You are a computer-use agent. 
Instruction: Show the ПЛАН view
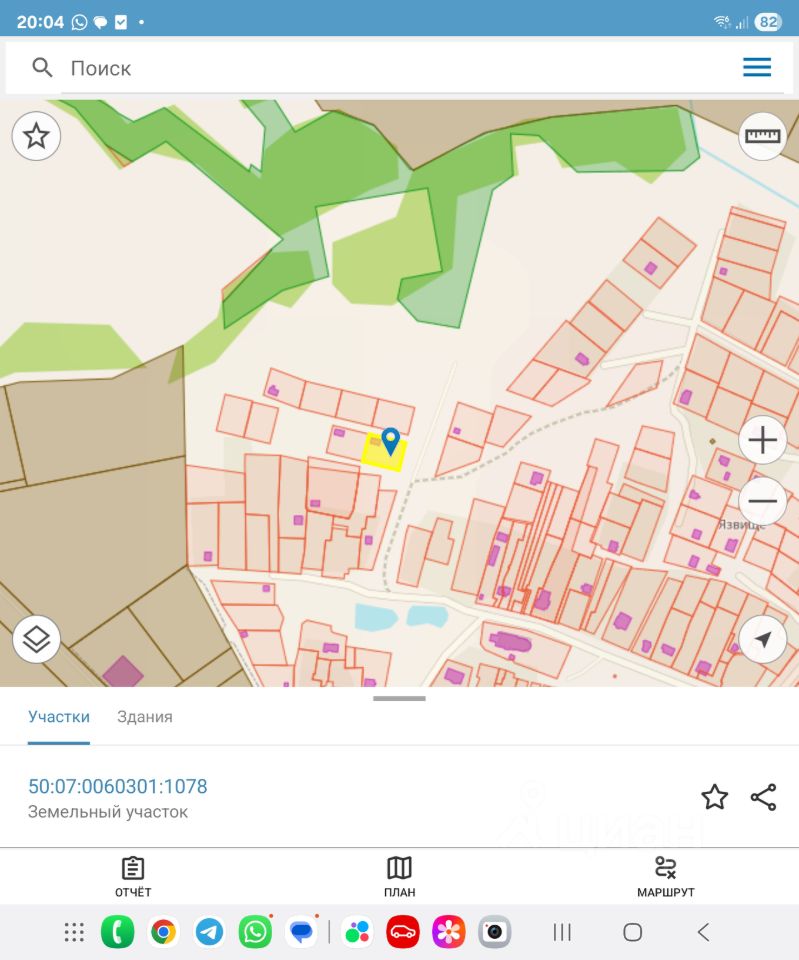pyautogui.click(x=399, y=877)
